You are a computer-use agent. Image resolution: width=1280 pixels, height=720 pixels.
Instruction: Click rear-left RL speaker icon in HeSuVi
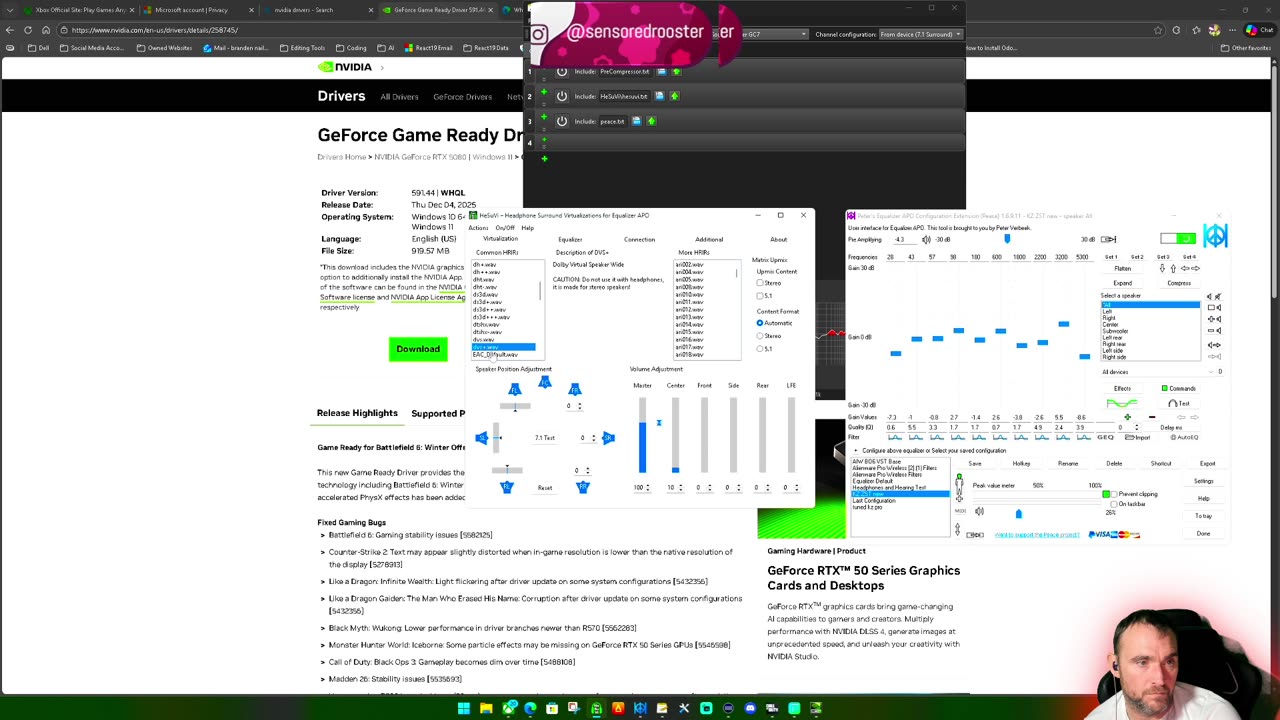(506, 487)
